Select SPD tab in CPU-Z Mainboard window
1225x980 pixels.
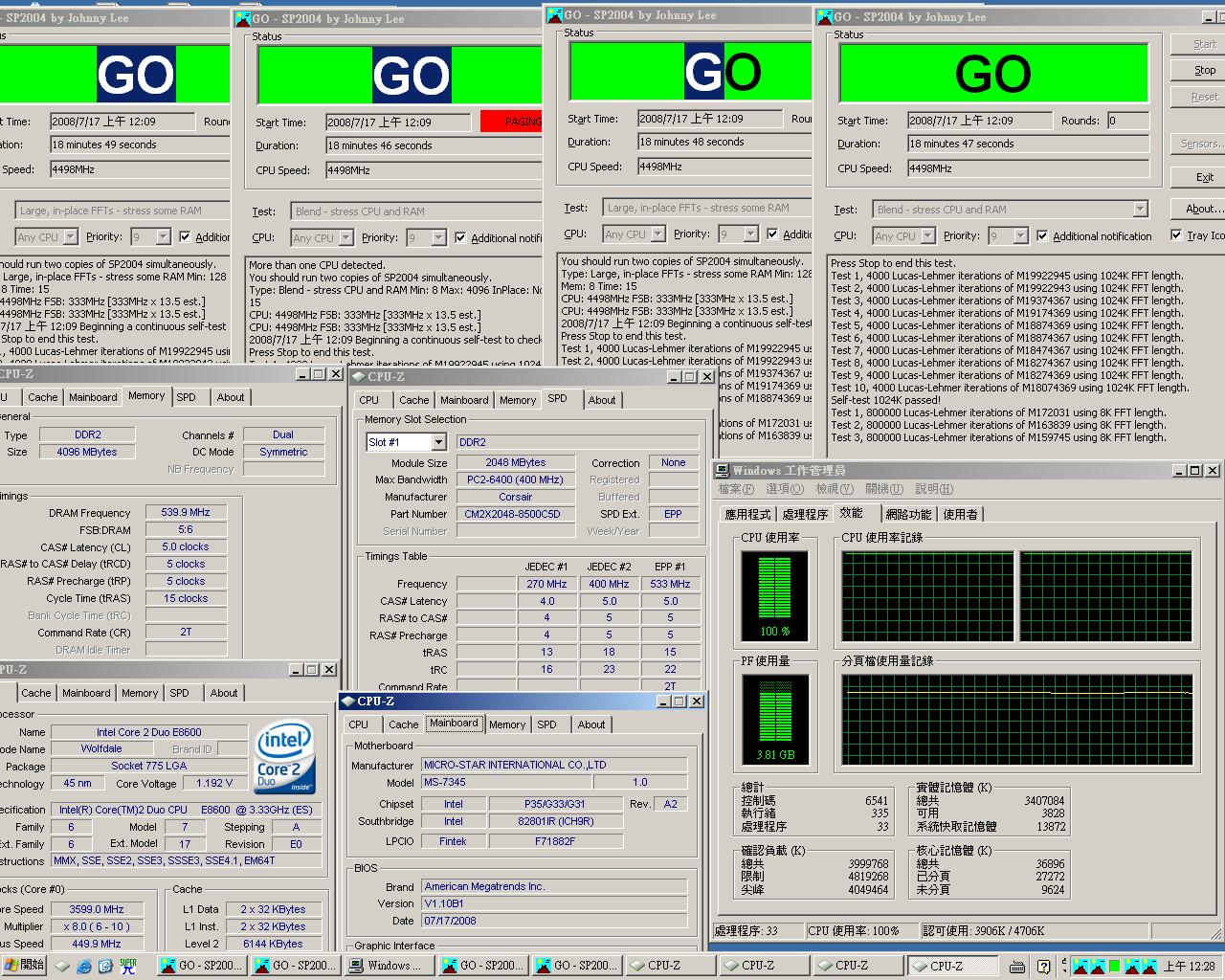pos(546,724)
